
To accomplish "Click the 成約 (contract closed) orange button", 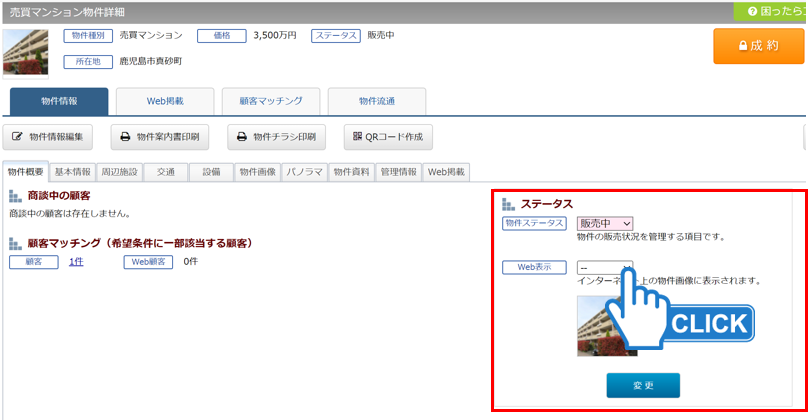I will coord(759,46).
